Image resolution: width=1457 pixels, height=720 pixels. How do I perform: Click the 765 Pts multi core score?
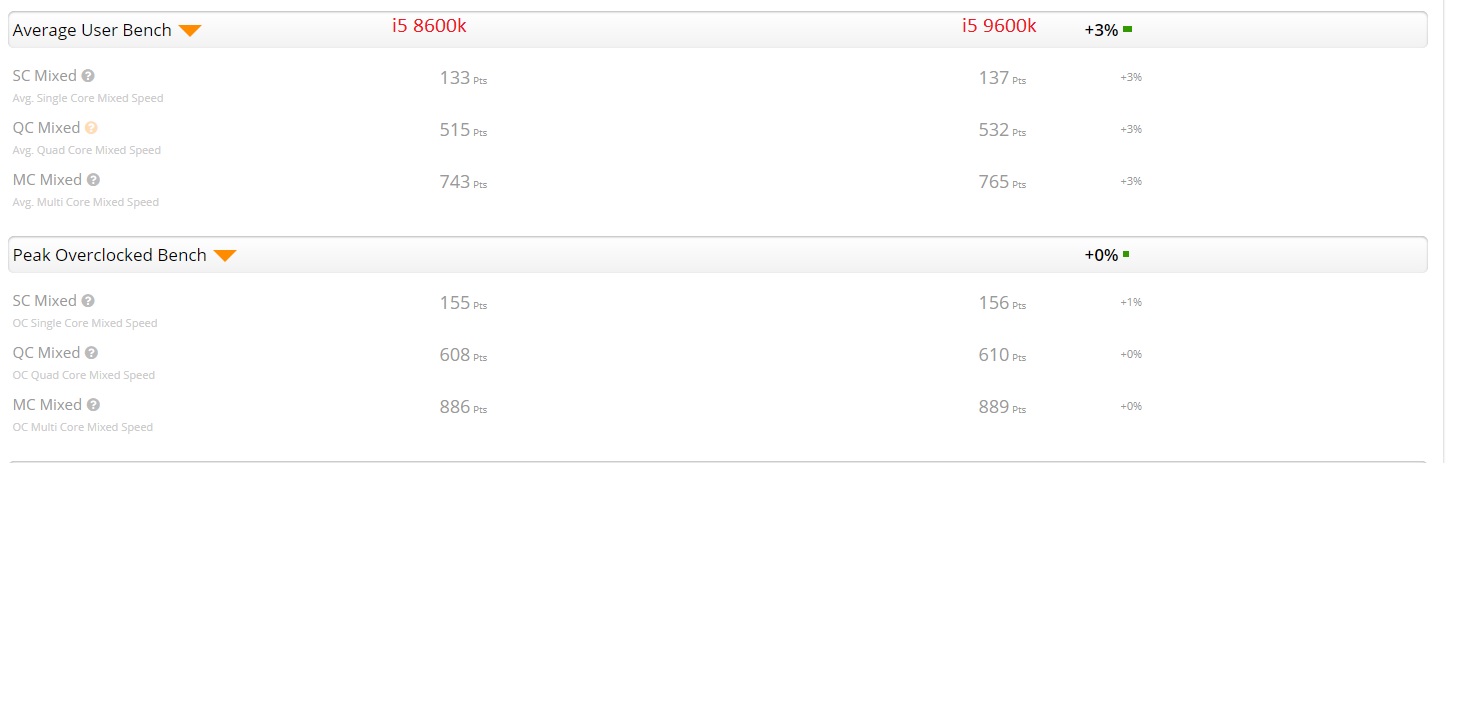1002,182
